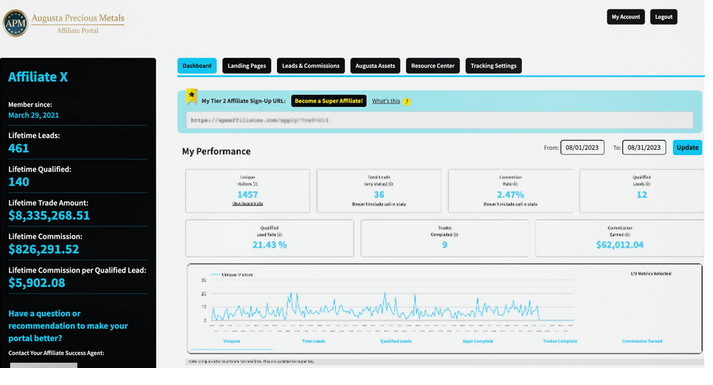Select the Tier 2 sign-up URL field
Viewport: 713px width, 385px height.
click(440, 120)
